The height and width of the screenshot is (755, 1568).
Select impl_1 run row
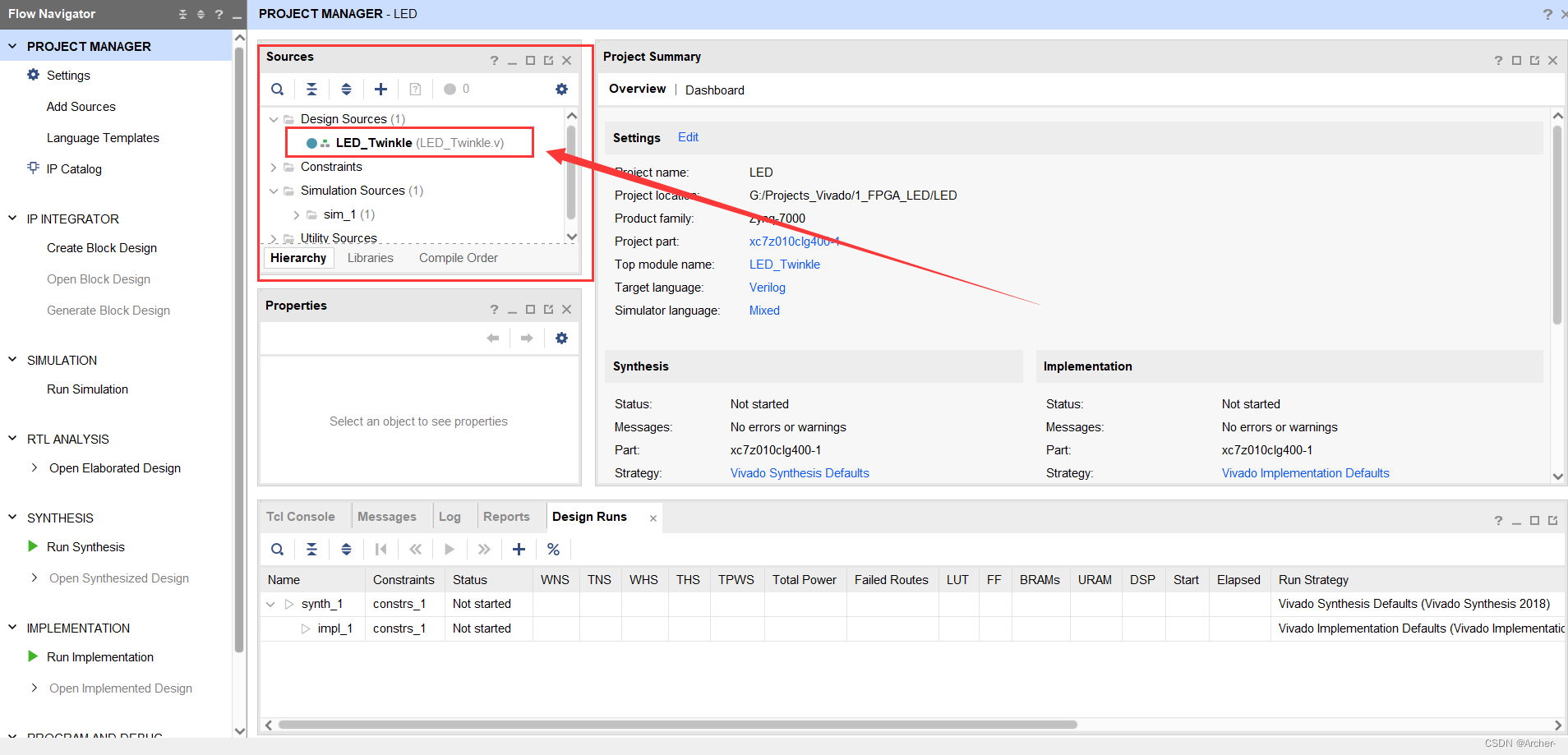[x=912, y=628]
